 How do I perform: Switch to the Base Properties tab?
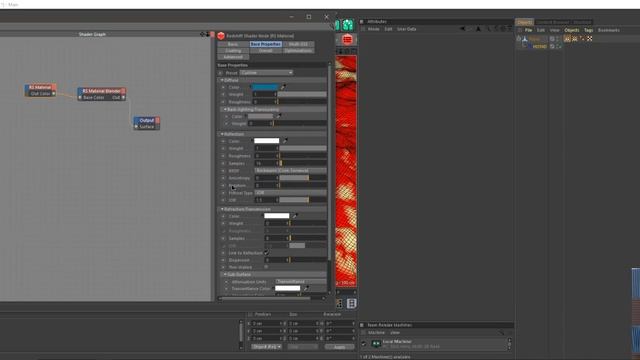(265, 44)
